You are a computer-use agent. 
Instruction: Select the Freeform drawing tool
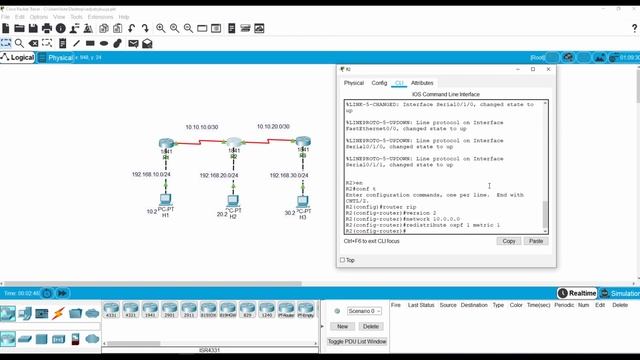118,43
